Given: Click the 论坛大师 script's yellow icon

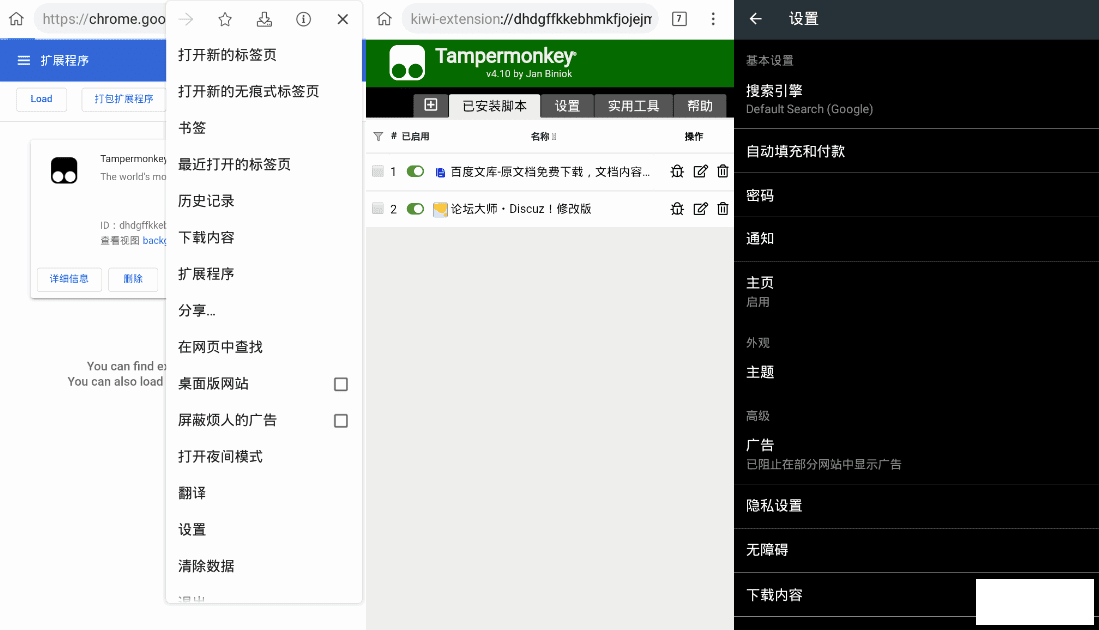Looking at the screenshot, I should [440, 209].
